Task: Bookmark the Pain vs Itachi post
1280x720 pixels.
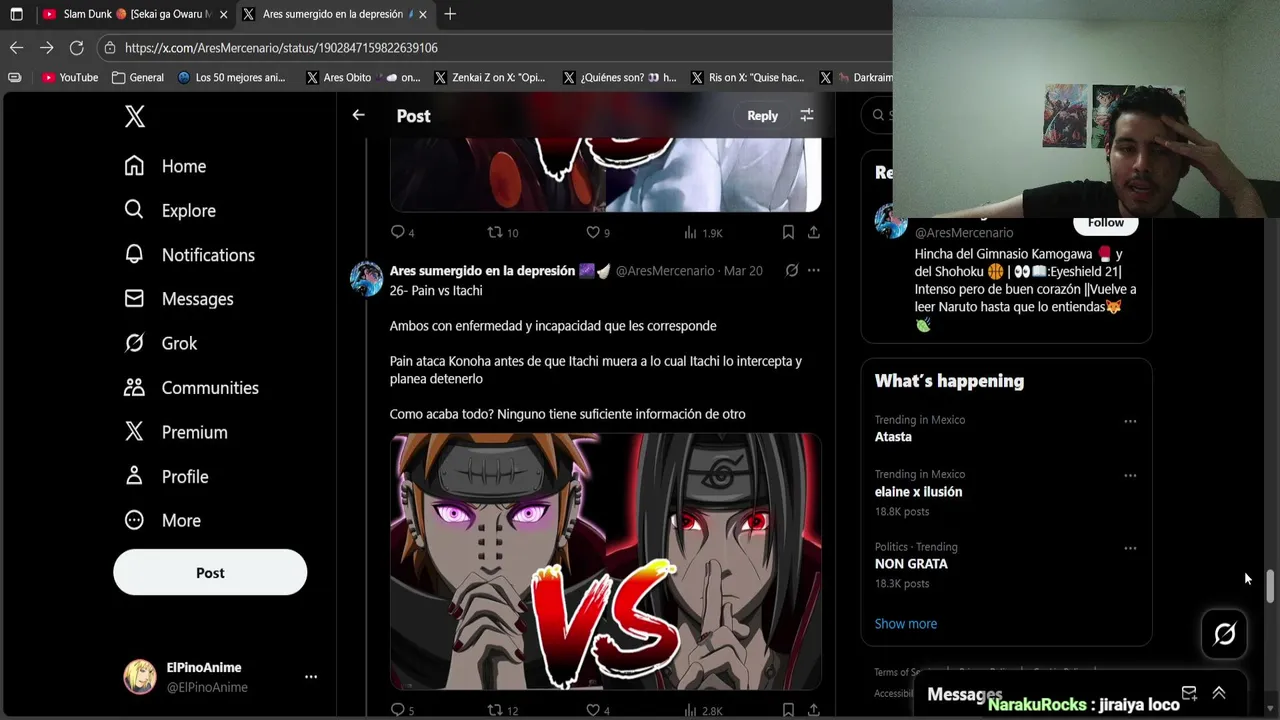Action: (788, 711)
